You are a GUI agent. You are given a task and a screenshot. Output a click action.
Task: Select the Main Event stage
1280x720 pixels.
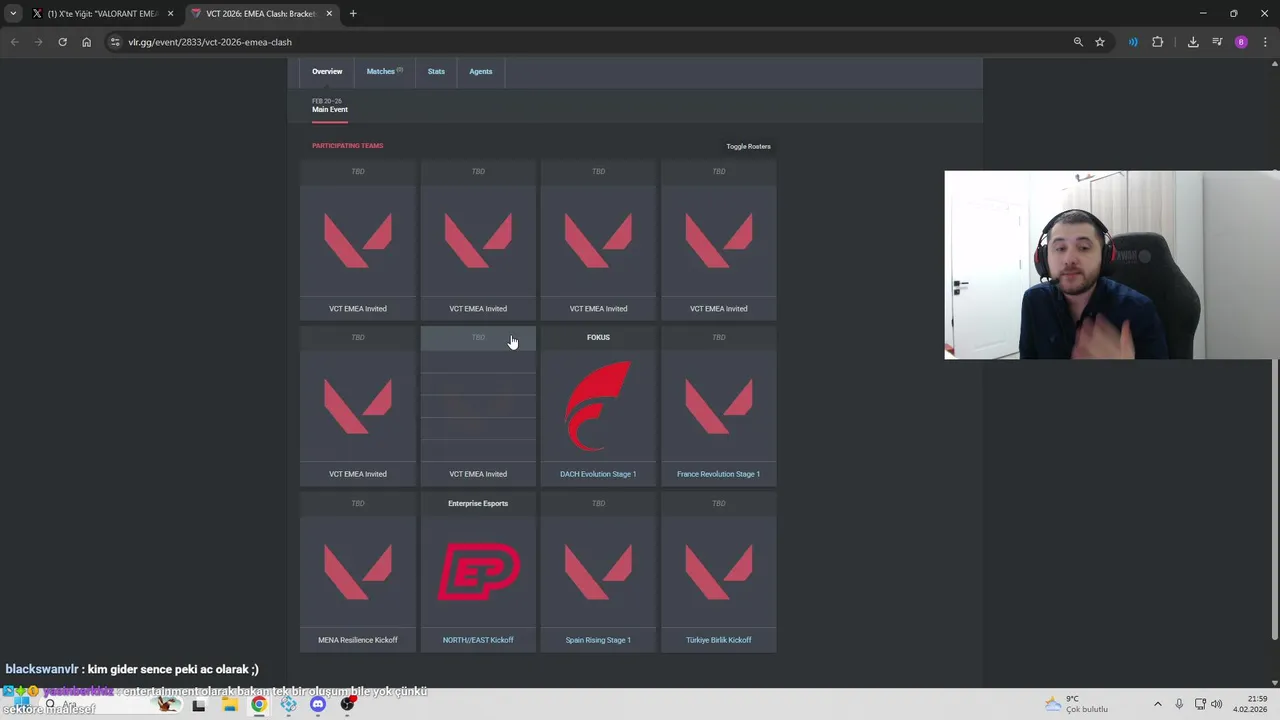[330, 106]
